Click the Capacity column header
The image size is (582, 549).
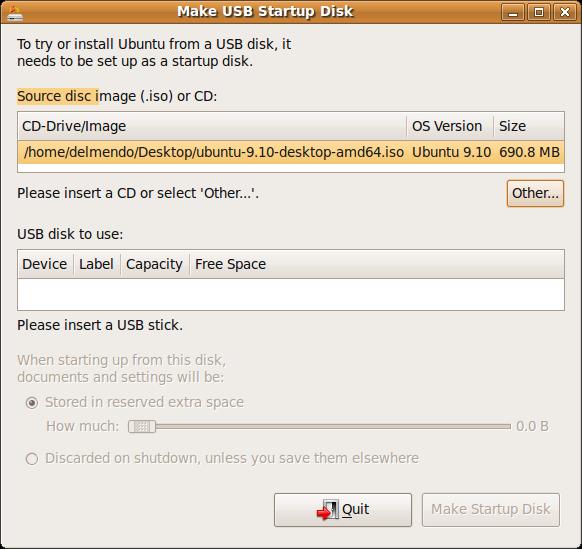click(155, 264)
